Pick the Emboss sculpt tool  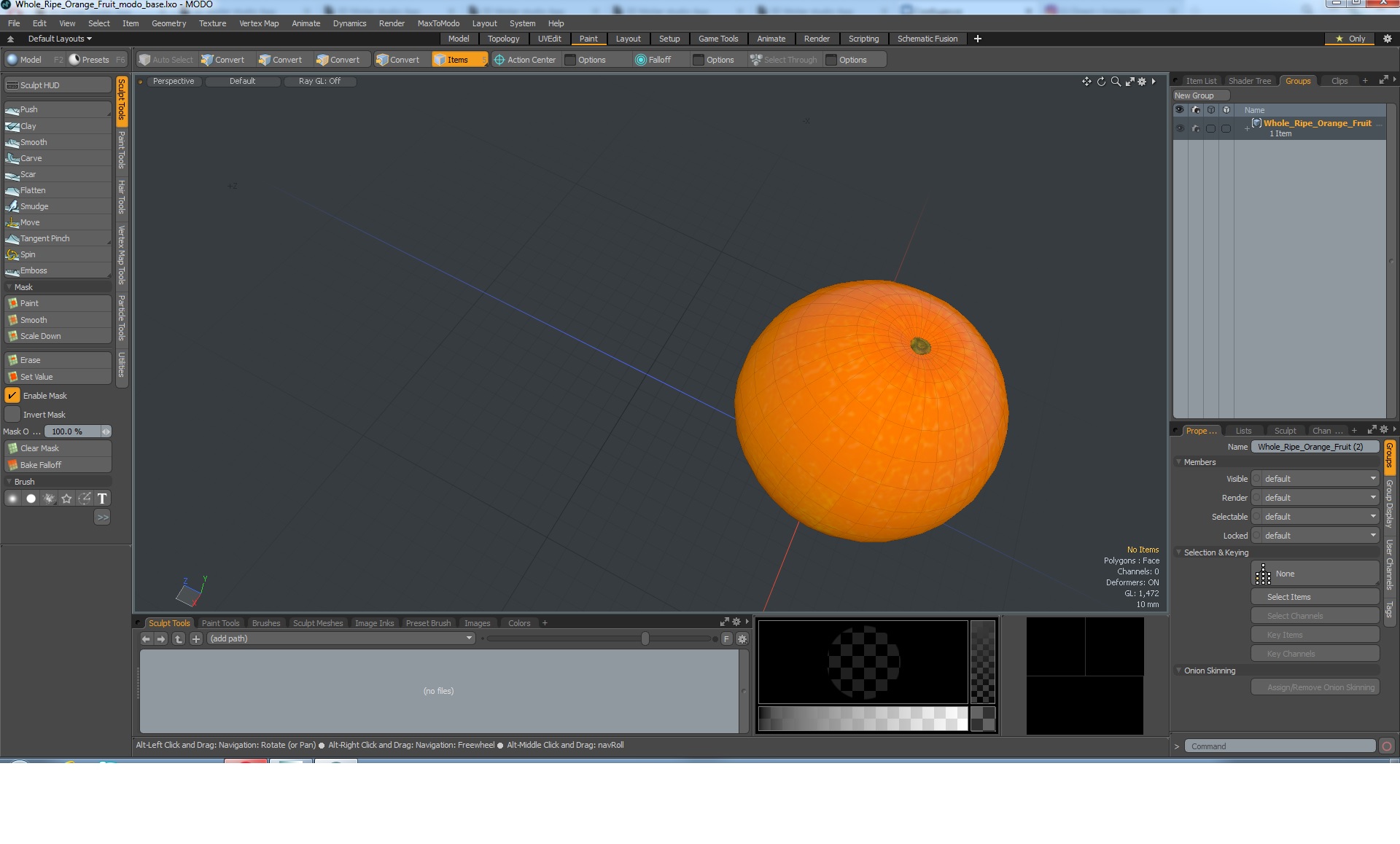(34, 270)
